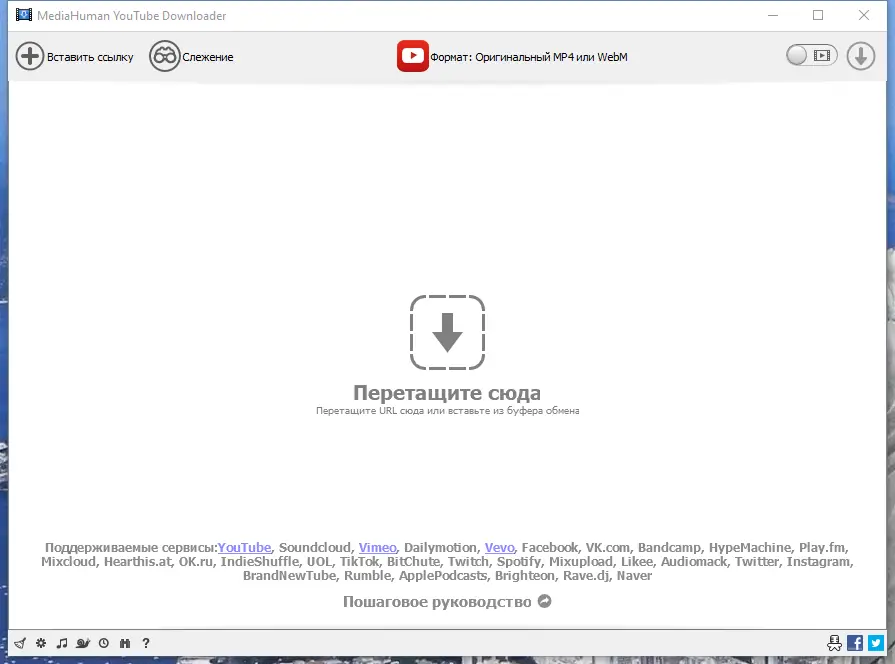Click the Dailymotion text in services list
895x664 pixels.
440,548
